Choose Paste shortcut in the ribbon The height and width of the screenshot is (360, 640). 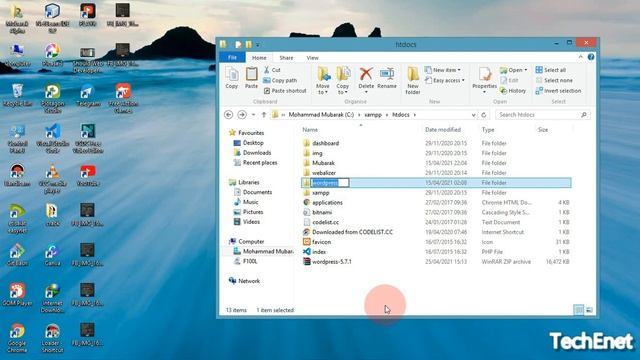click(285, 91)
